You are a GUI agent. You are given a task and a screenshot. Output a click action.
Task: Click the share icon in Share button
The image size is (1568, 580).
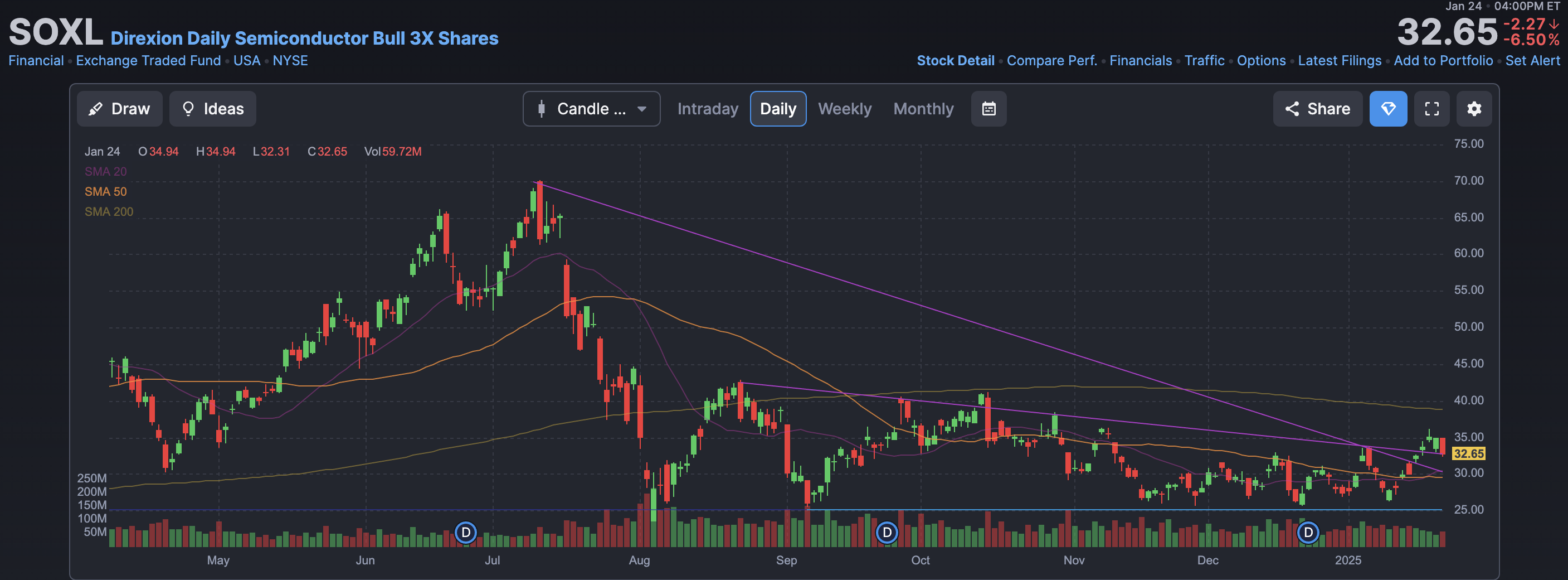1292,109
